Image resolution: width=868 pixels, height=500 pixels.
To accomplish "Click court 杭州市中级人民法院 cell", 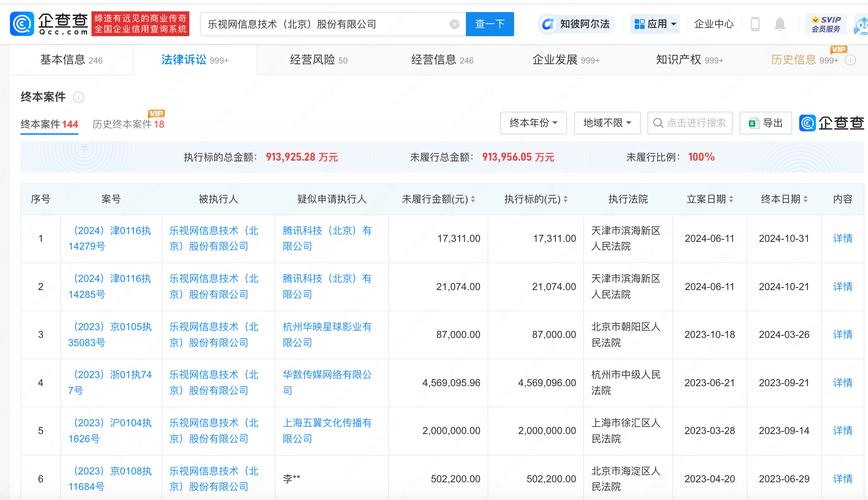I will [626, 383].
